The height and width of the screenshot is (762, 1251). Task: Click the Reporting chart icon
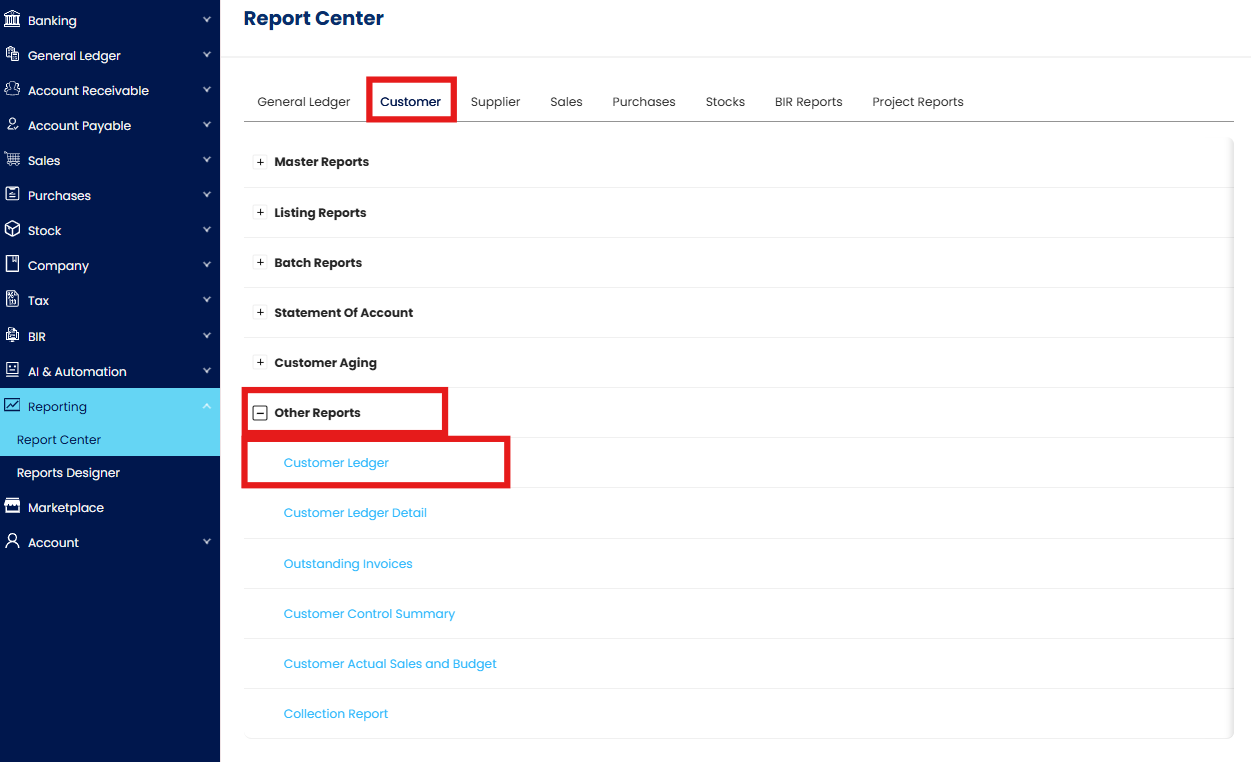[x=12, y=405]
